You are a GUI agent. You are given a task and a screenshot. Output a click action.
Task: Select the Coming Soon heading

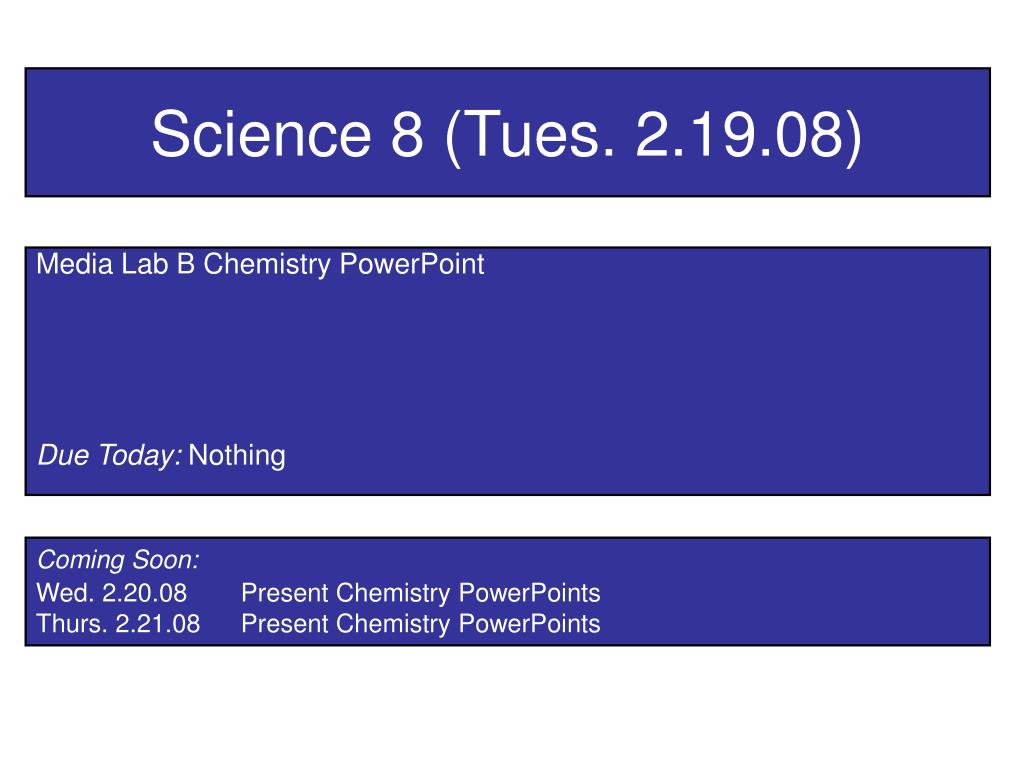118,560
